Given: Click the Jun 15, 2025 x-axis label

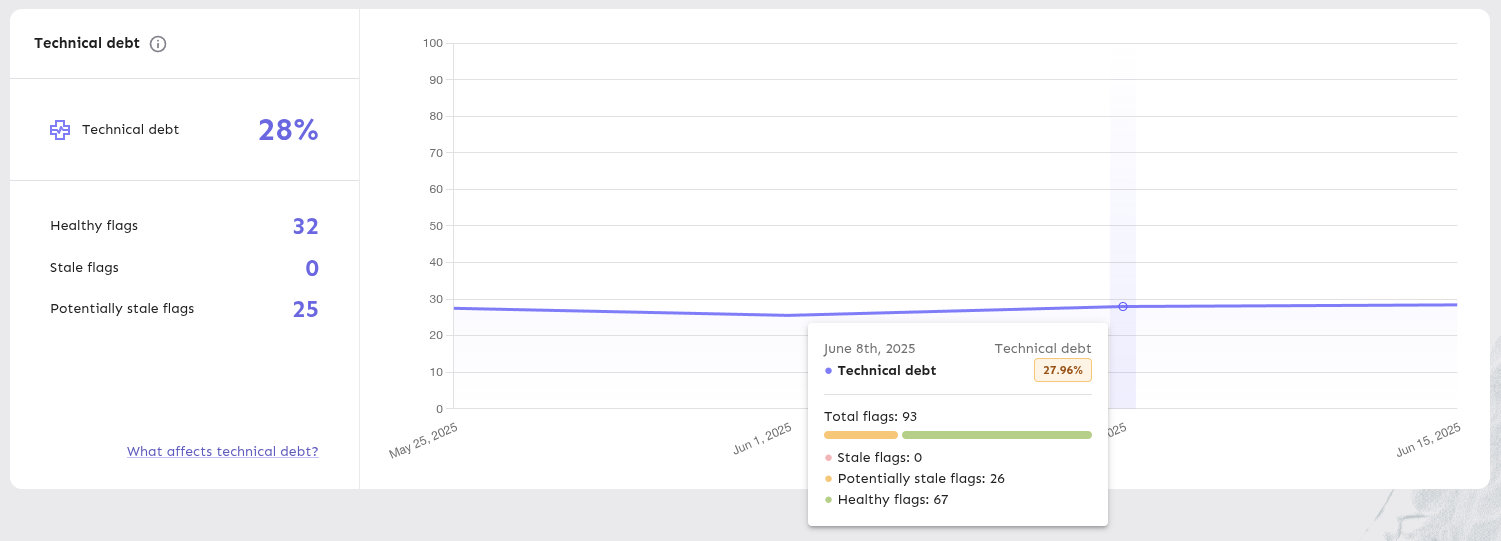Looking at the screenshot, I should (1428, 440).
